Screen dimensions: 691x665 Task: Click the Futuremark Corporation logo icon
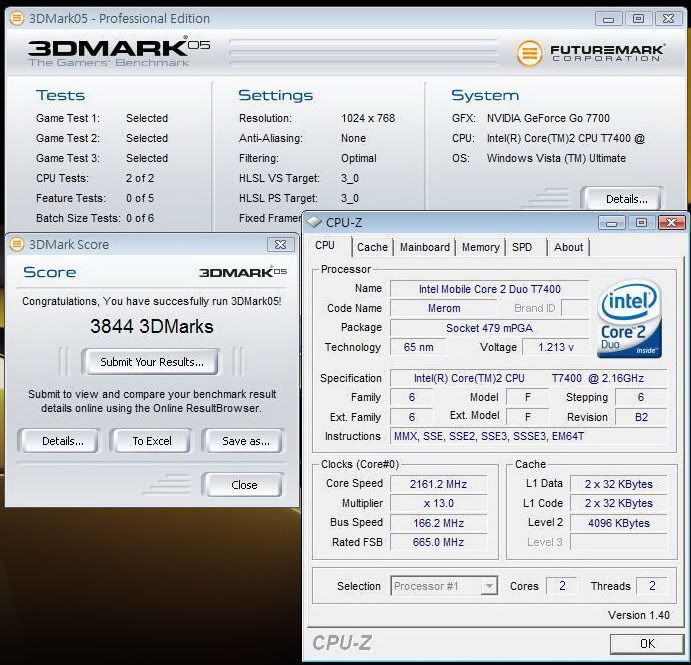[529, 53]
